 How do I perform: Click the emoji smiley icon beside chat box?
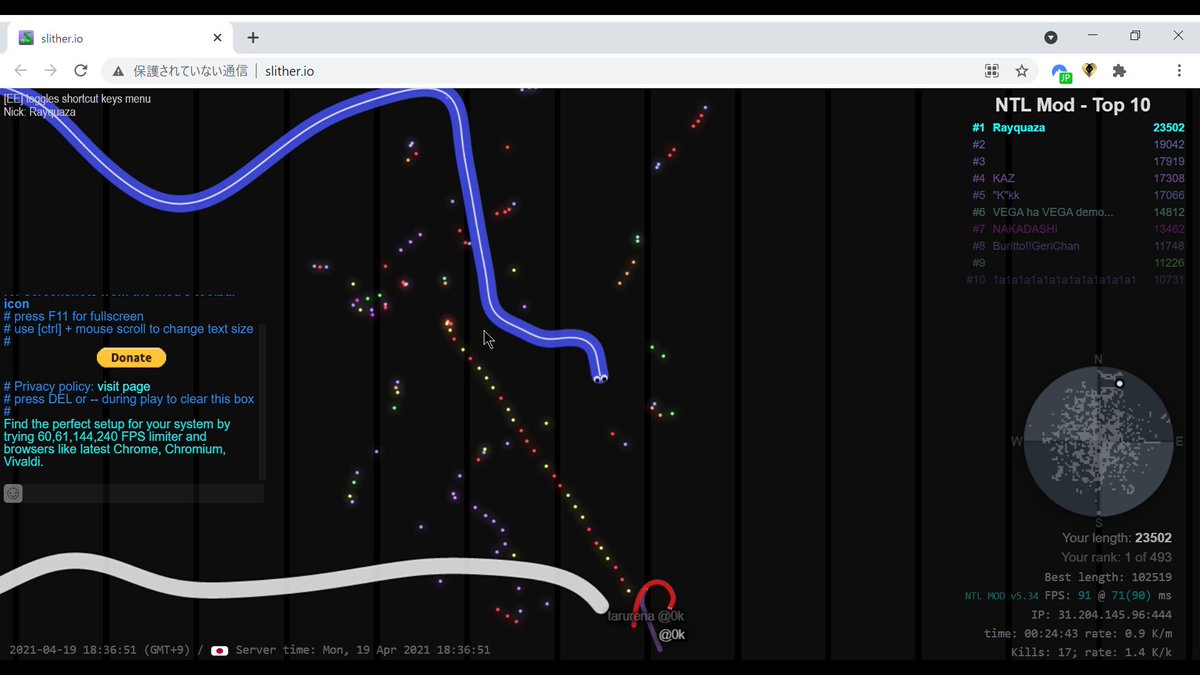click(x=13, y=493)
